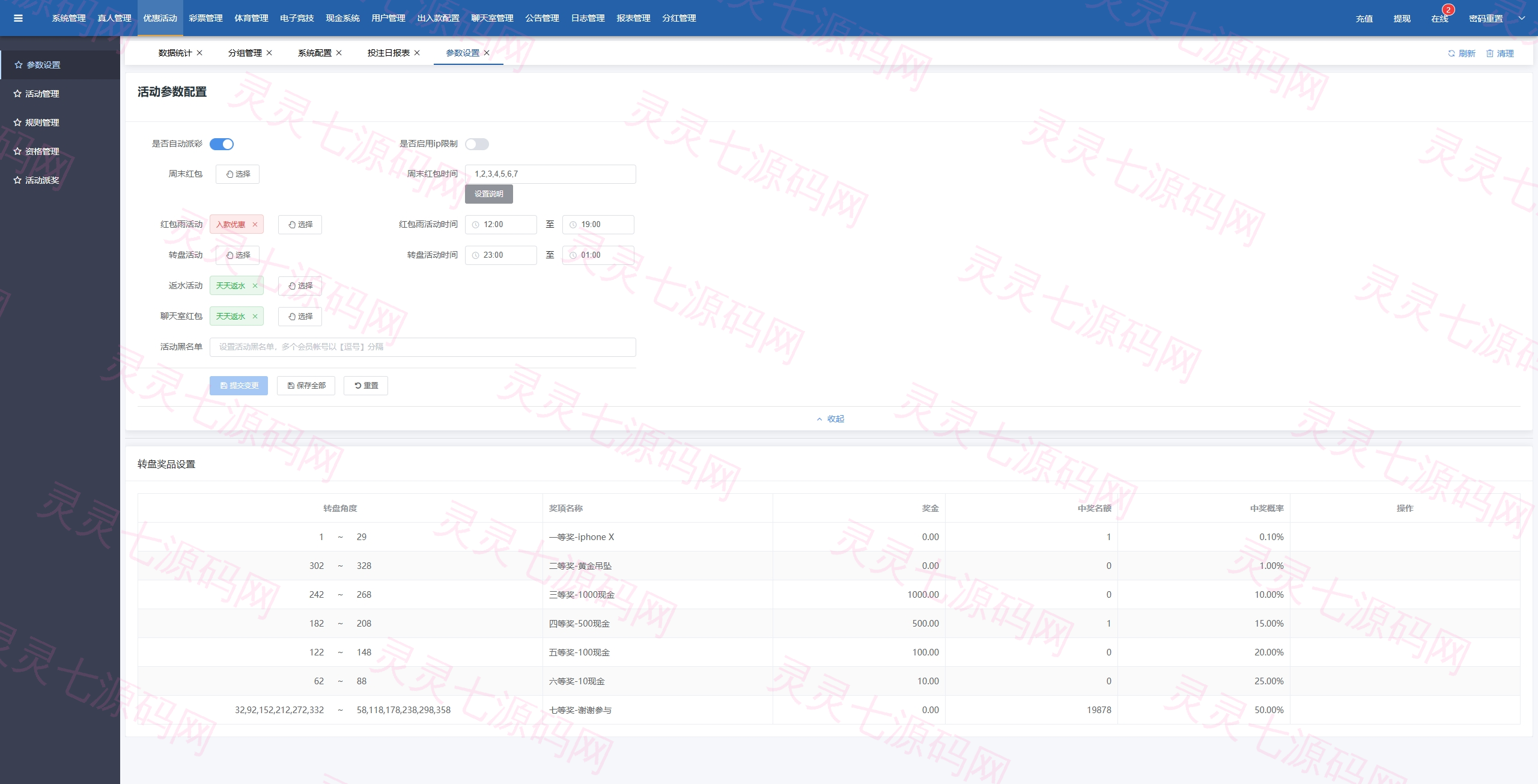
Task: Open 活动管理 in sidebar
Action: coord(60,94)
